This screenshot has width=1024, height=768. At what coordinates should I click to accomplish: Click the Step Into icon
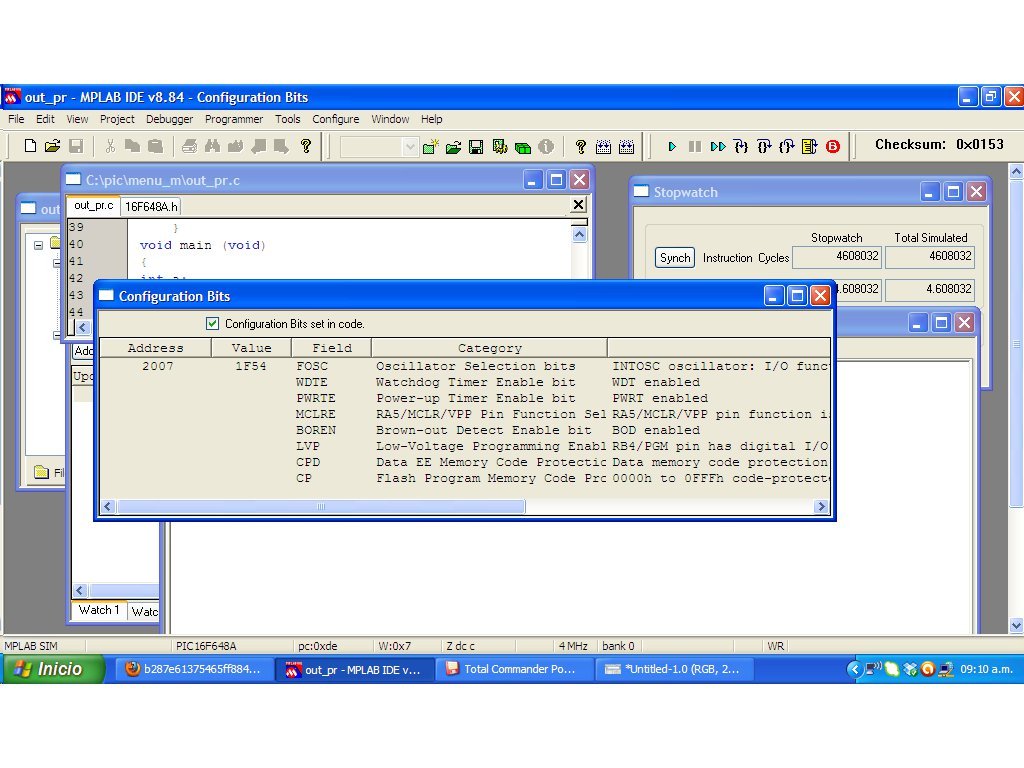point(741,146)
